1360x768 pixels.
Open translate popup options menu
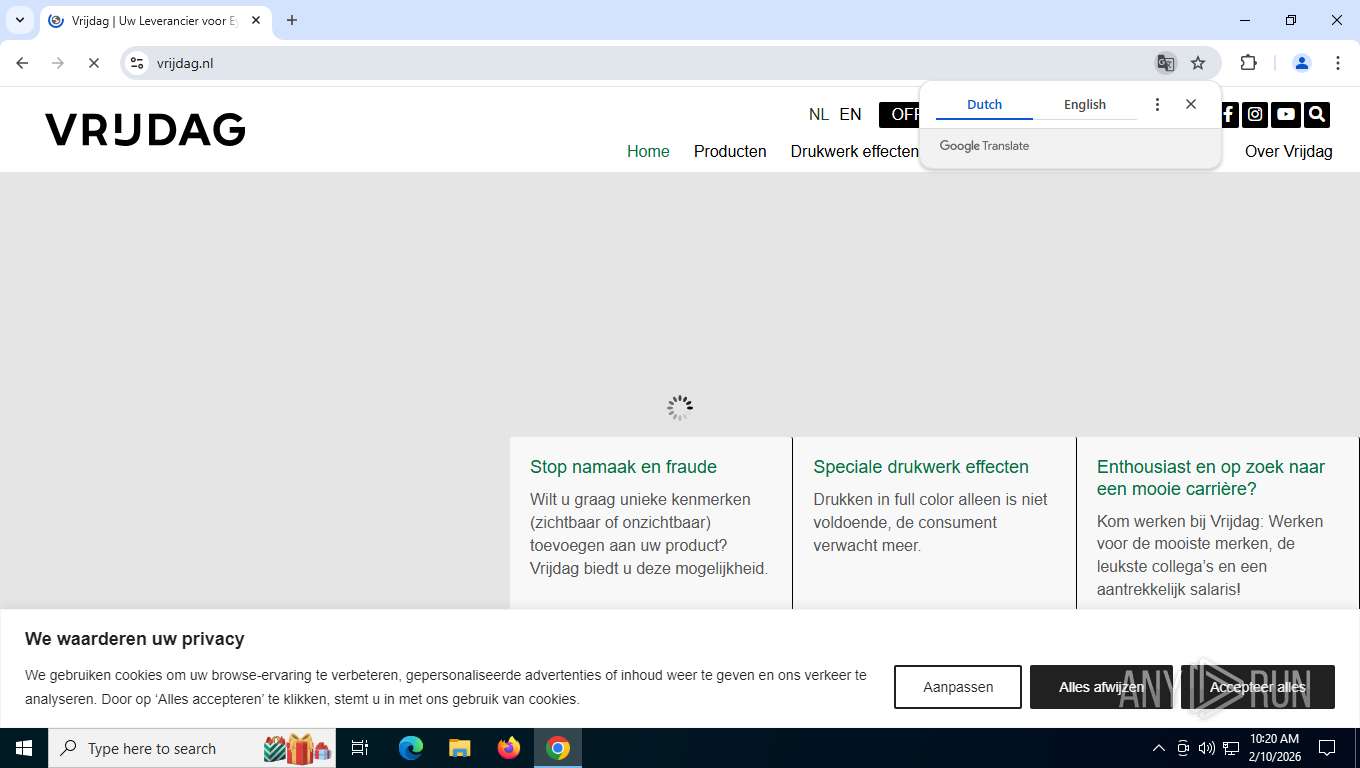pyautogui.click(x=1157, y=104)
